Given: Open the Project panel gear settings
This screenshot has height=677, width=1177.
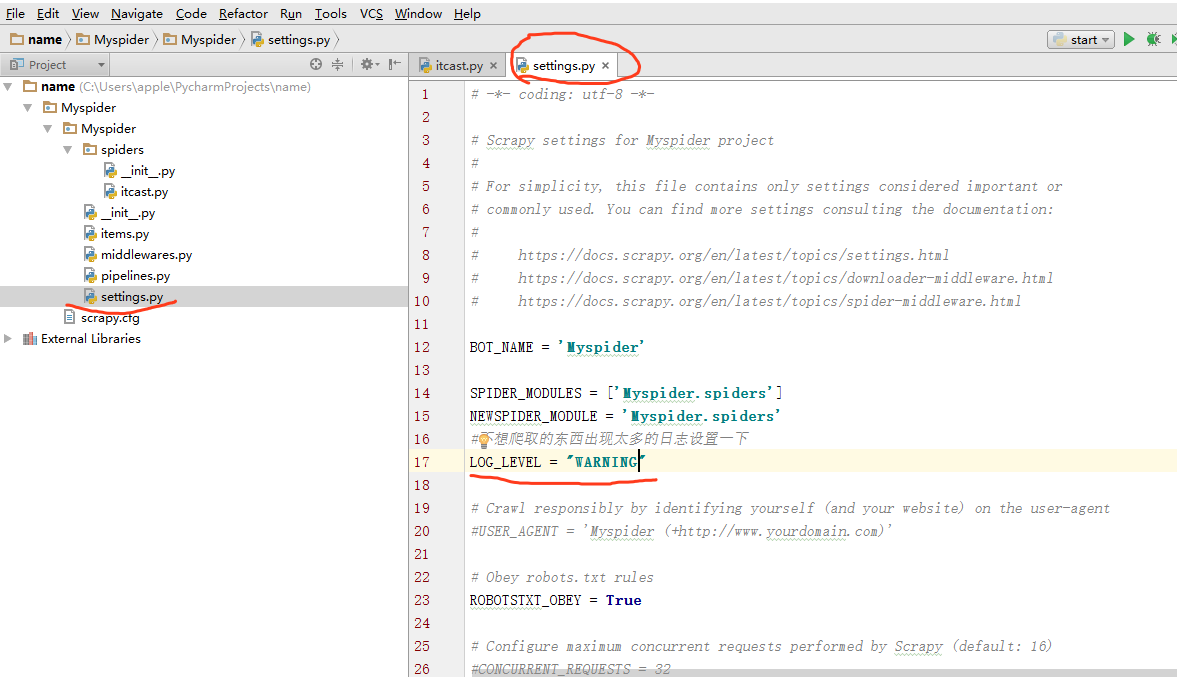Looking at the screenshot, I should 369,65.
